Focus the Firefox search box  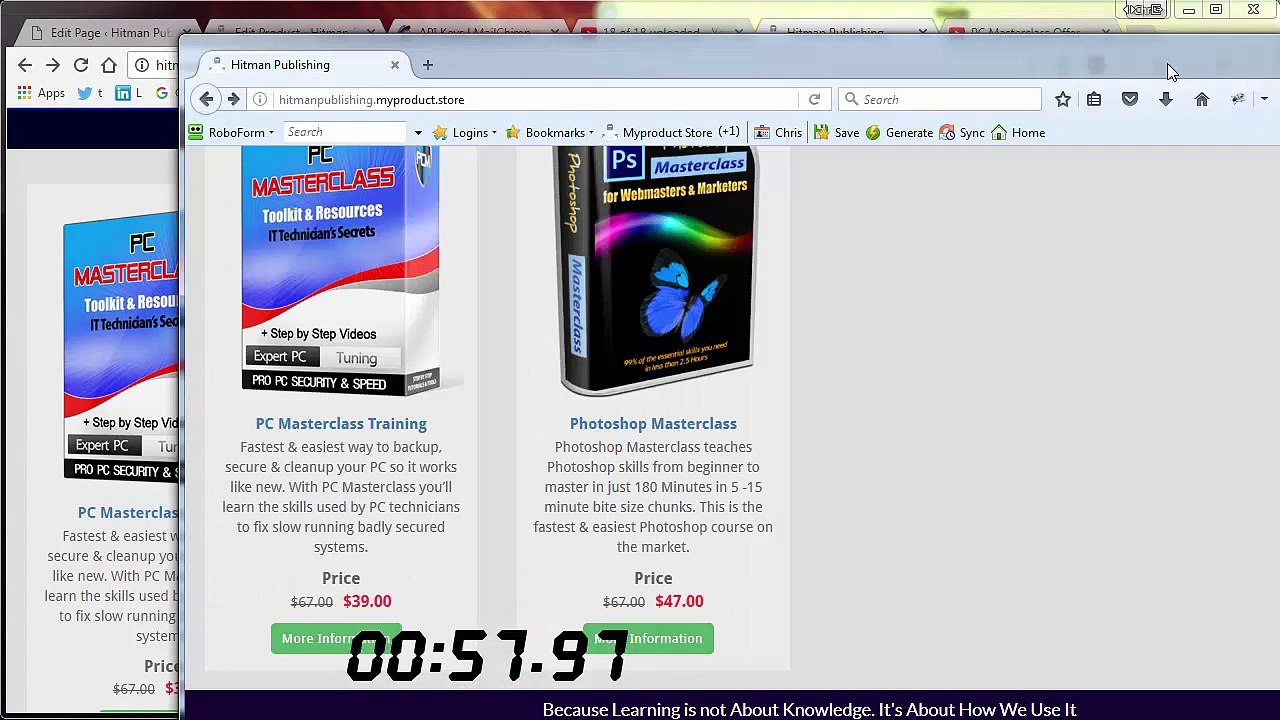(x=940, y=99)
